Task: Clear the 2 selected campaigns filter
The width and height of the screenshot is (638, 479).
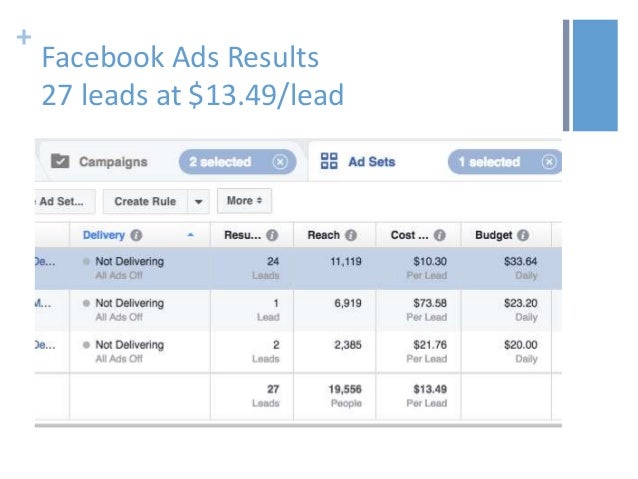Action: tap(280, 162)
